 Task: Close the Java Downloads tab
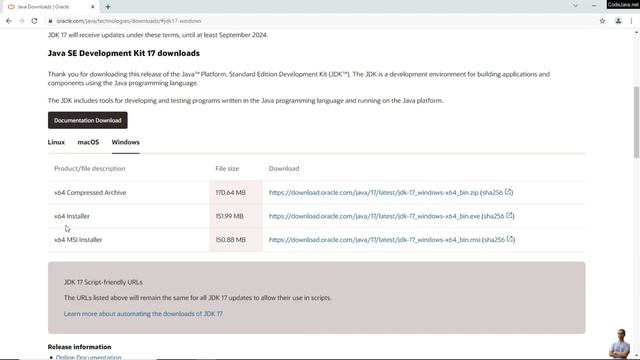point(93,7)
